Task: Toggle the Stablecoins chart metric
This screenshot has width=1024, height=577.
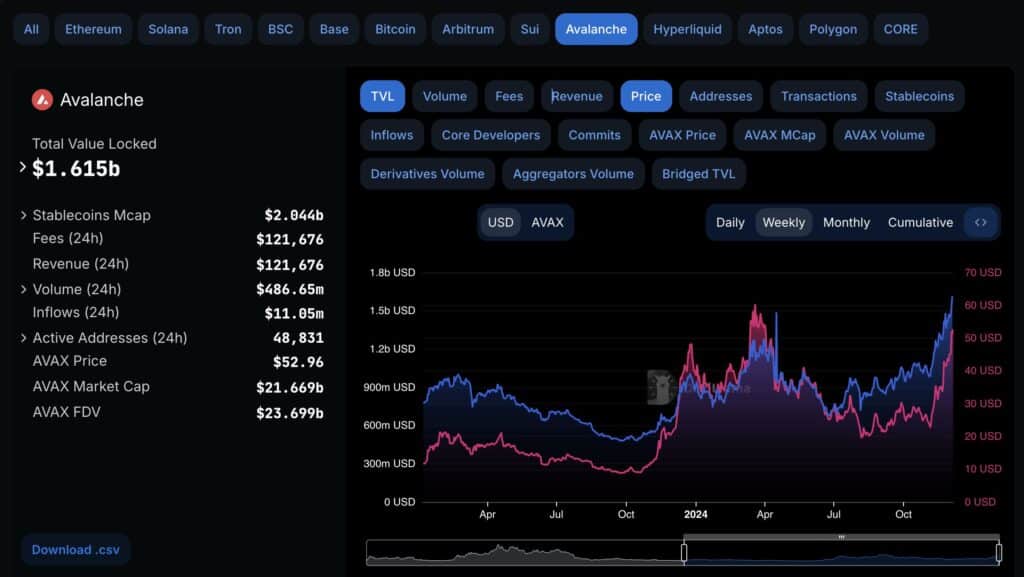Action: coord(920,96)
